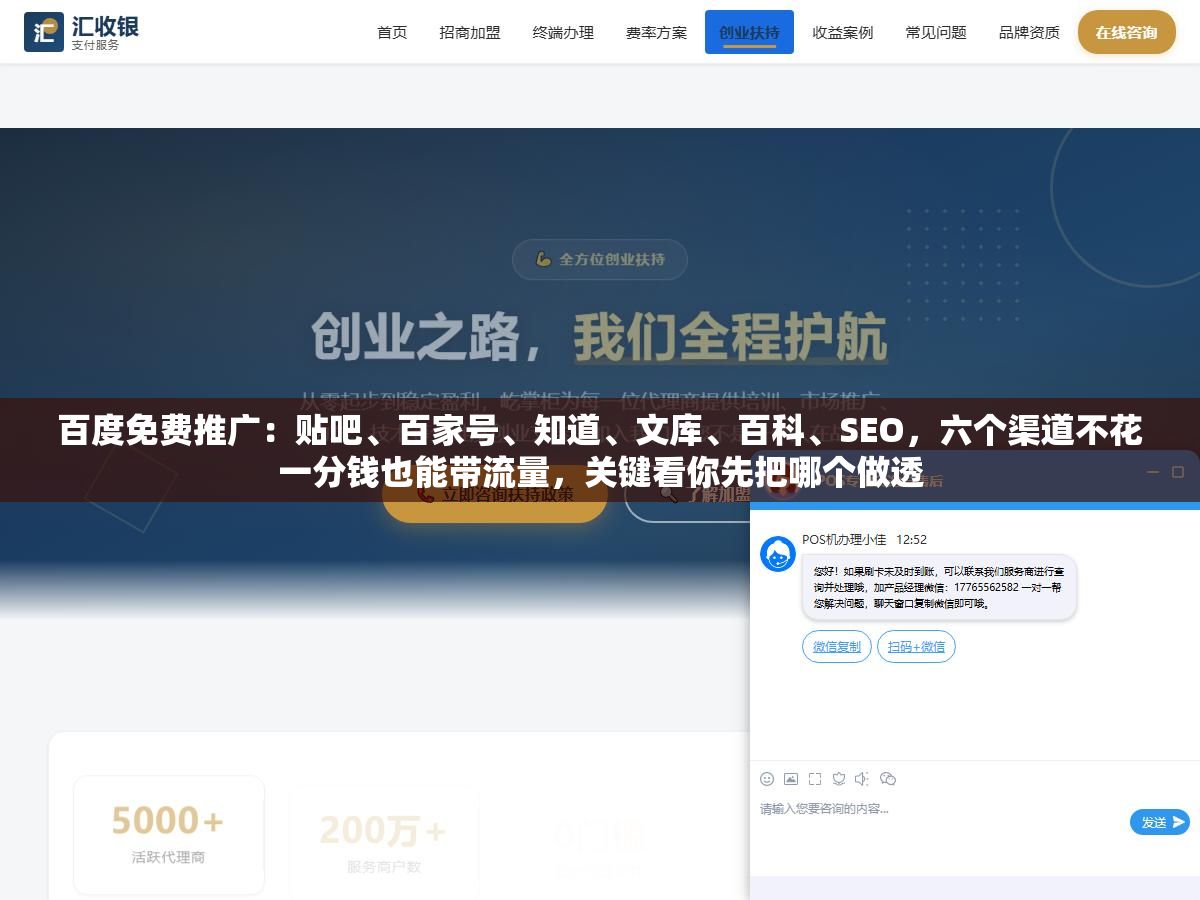Maximize the chat widget window

tap(1178, 472)
